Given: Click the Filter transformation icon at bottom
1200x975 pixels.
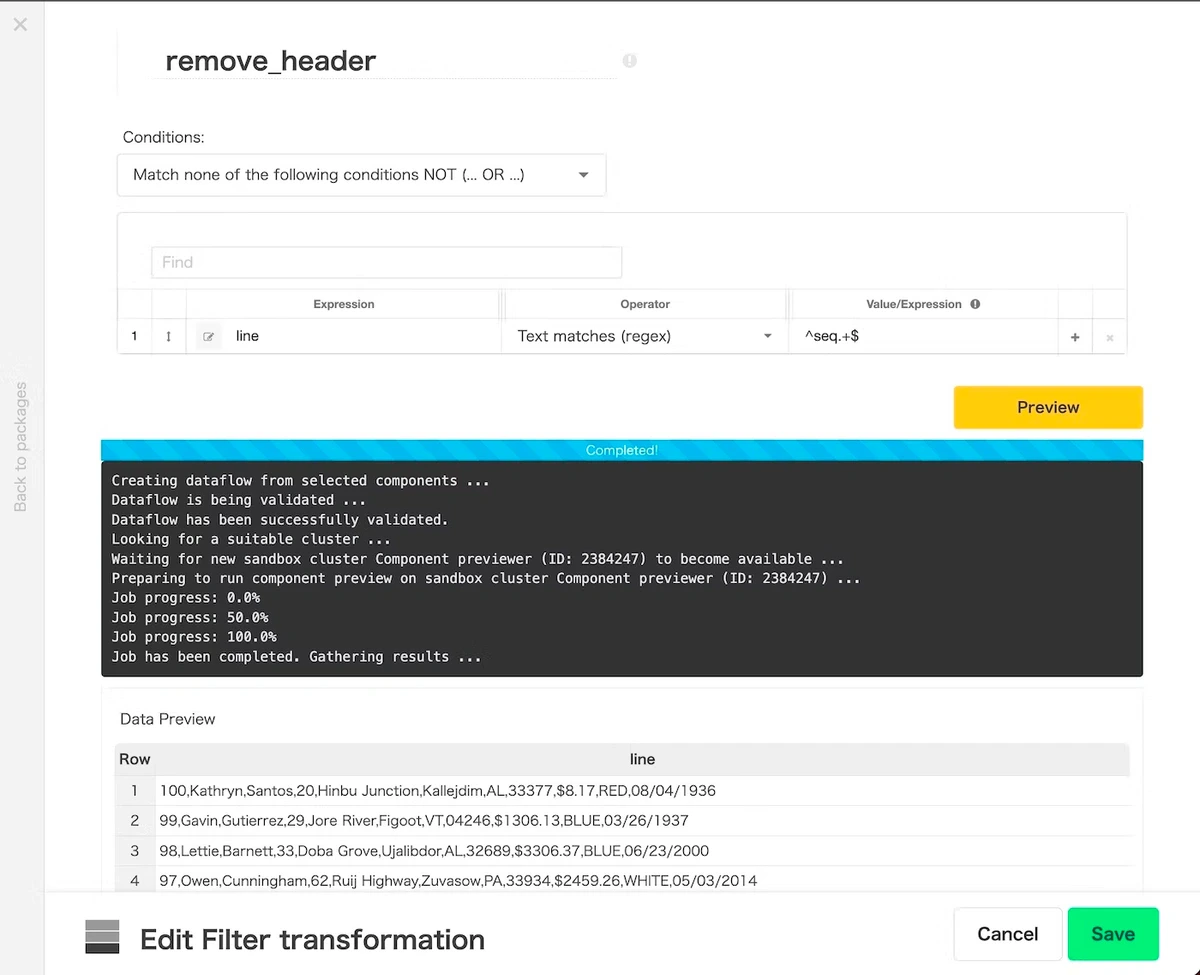Looking at the screenshot, I should (102, 937).
